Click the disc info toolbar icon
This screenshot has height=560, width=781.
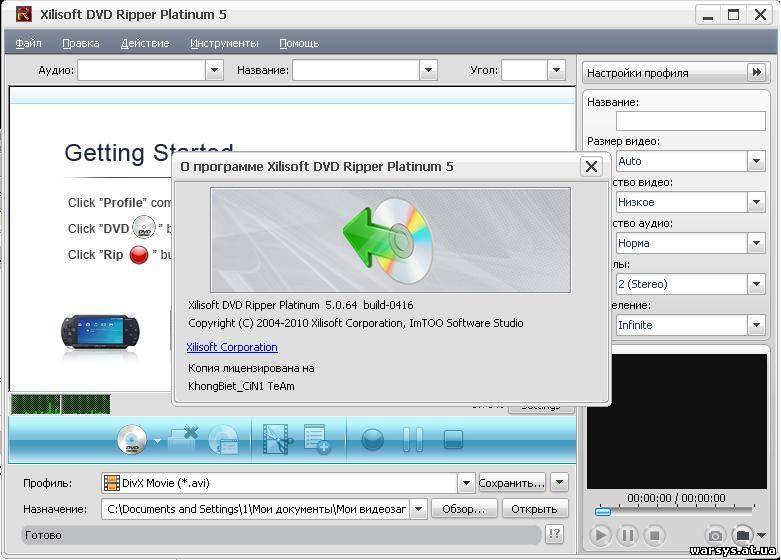[223, 439]
